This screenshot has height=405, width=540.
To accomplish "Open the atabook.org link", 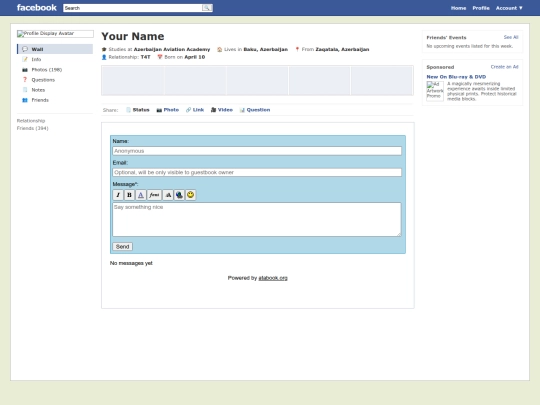I will pos(273,278).
